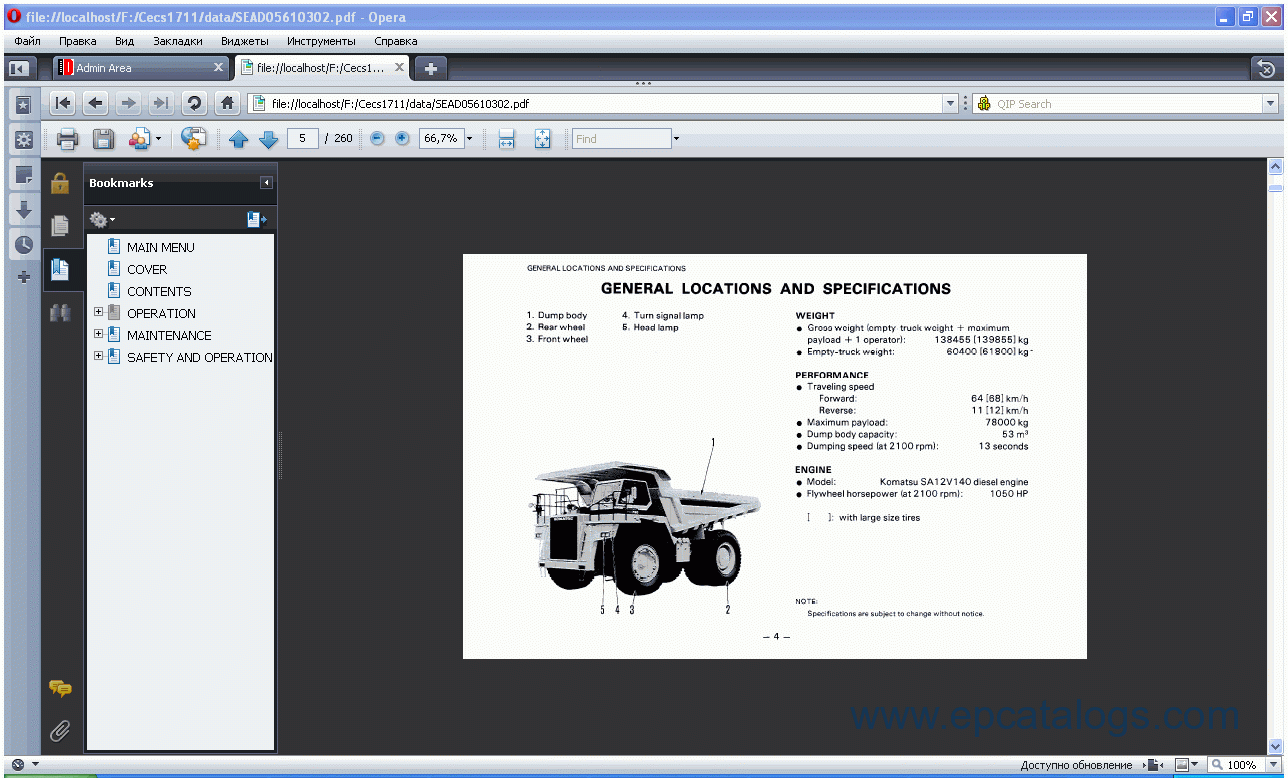Reload the current page
Screen dimensions: 1288x778
[194, 103]
